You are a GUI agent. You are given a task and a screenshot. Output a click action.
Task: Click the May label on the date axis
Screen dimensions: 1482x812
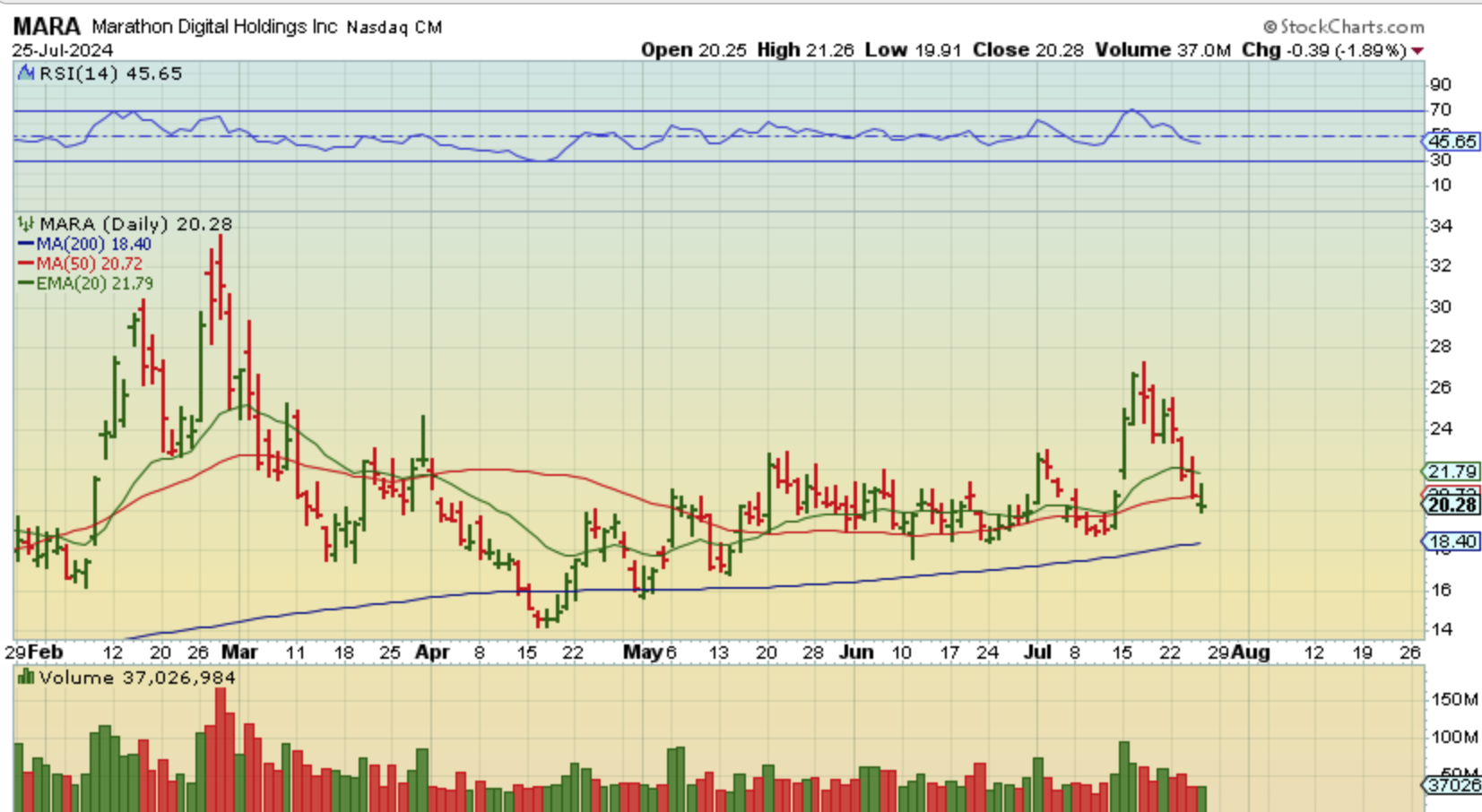coord(643,652)
